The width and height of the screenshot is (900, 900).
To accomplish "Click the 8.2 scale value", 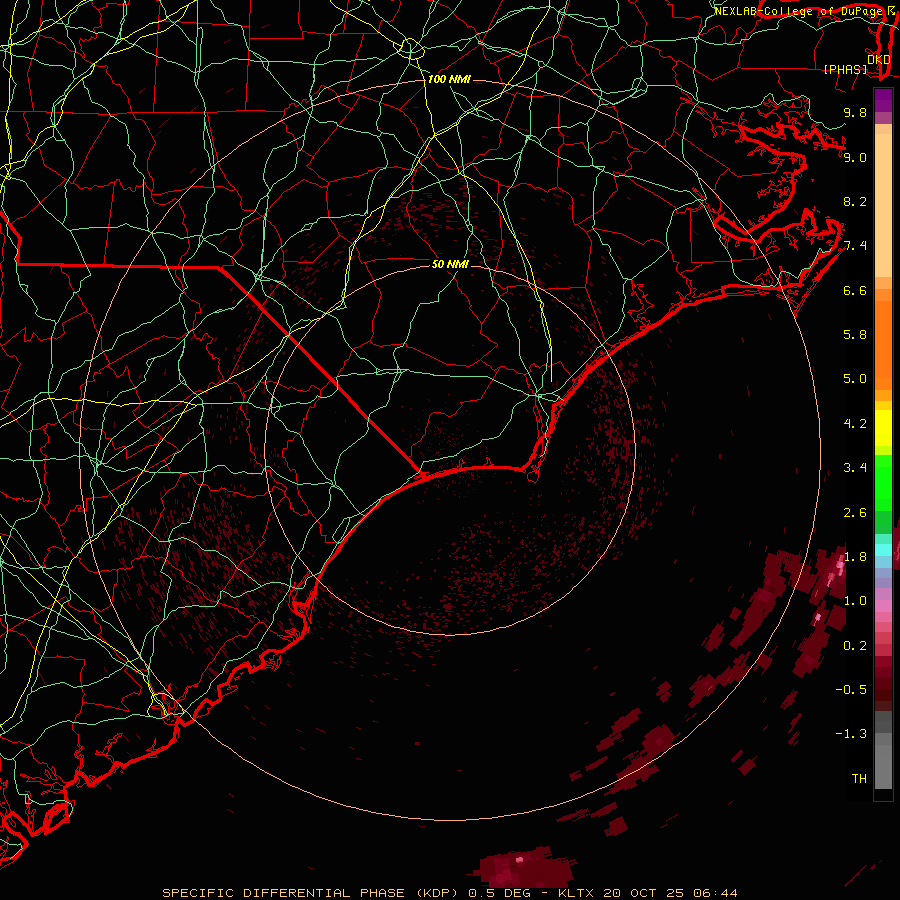I will click(x=855, y=201).
